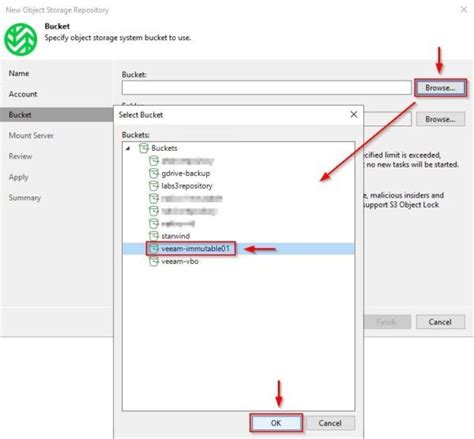The width and height of the screenshot is (474, 439).
Task: Click the veeam-immutable01 bucket icon
Action: [x=154, y=249]
